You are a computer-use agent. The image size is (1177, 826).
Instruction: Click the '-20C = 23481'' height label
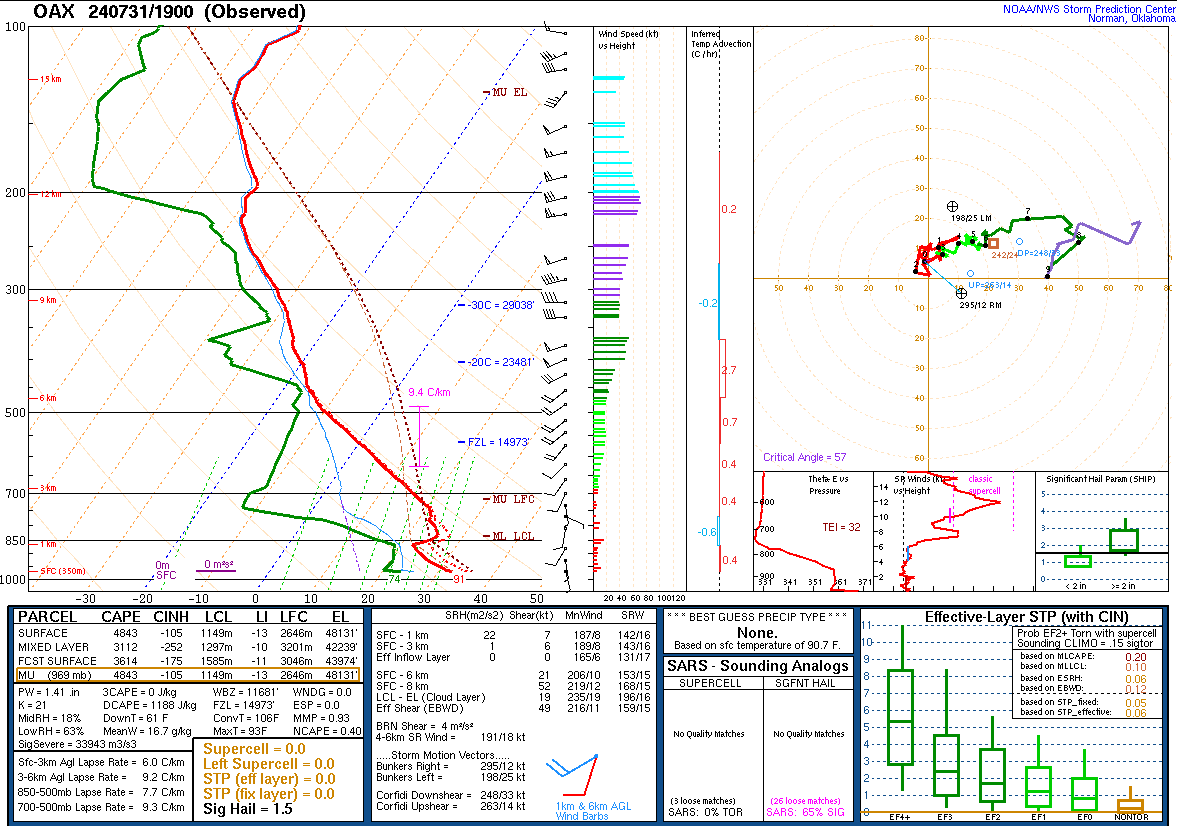496,362
